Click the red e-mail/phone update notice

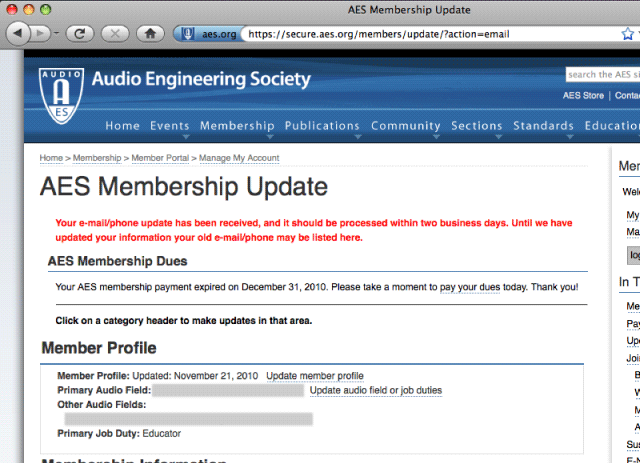pos(314,230)
